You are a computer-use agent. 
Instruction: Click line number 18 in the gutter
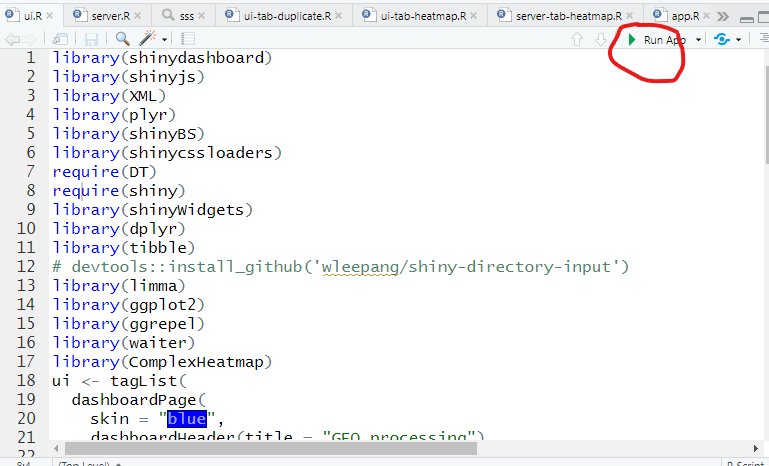pos(26,381)
